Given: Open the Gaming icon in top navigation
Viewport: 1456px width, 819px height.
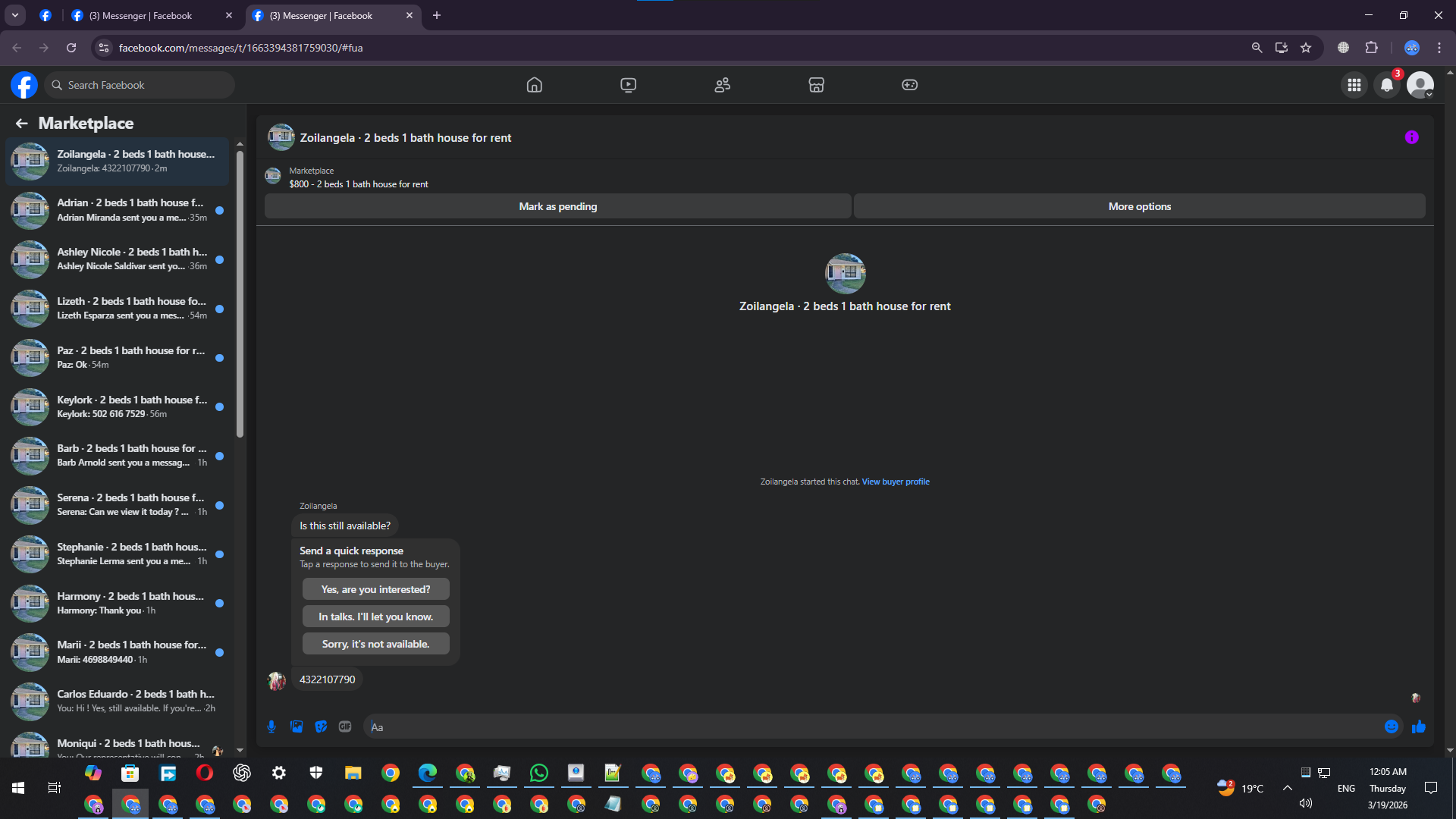Looking at the screenshot, I should (909, 85).
